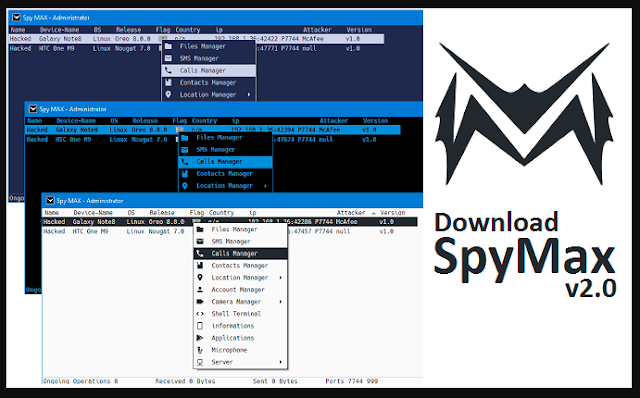
Task: Expand Location Manager submenu arrow, white window
Action: point(280,278)
